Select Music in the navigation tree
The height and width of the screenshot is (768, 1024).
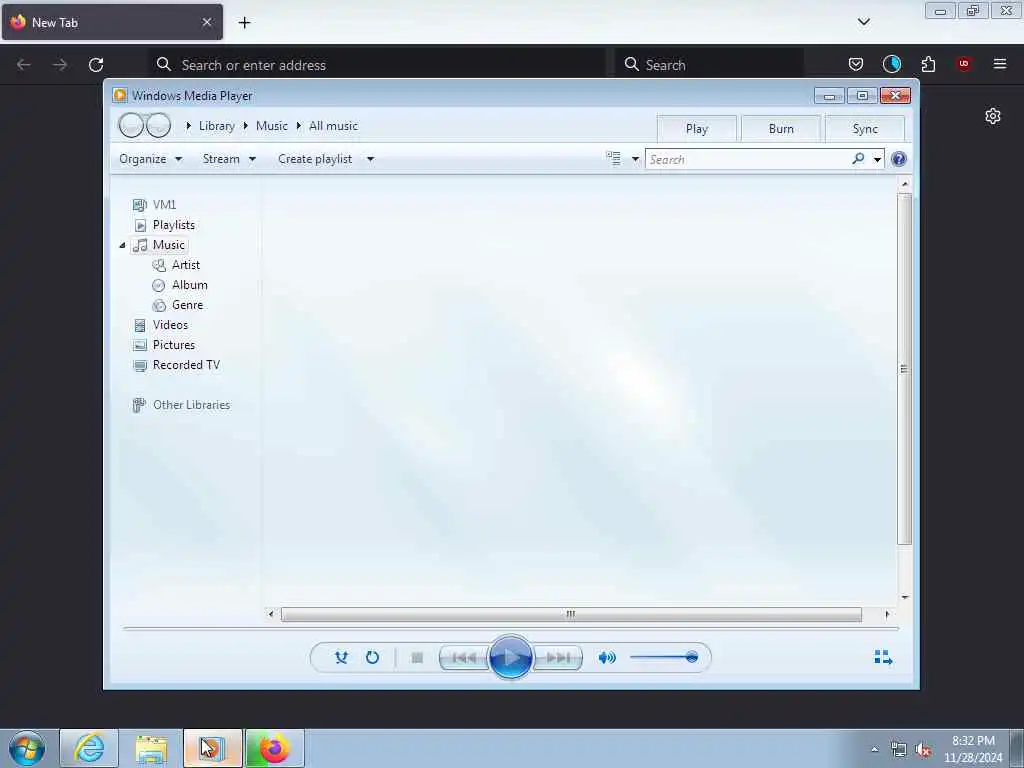[x=159, y=245]
